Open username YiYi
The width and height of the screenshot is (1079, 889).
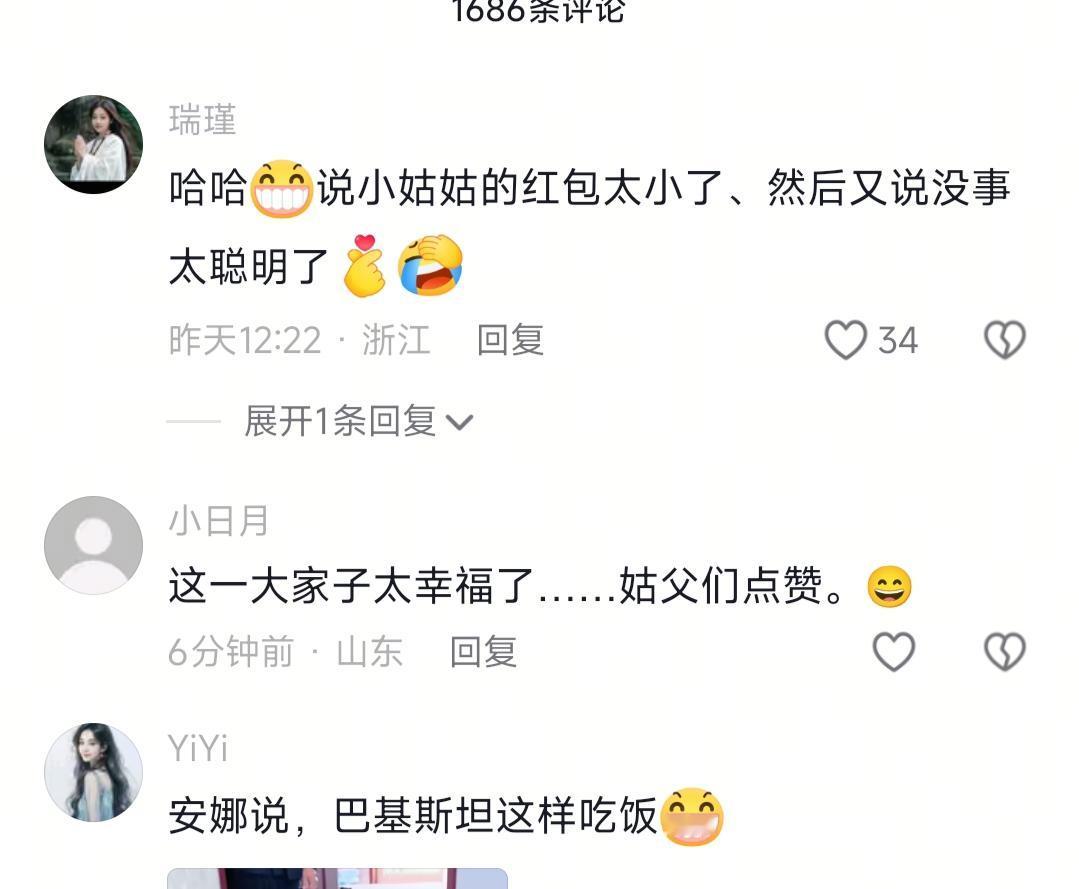[198, 749]
